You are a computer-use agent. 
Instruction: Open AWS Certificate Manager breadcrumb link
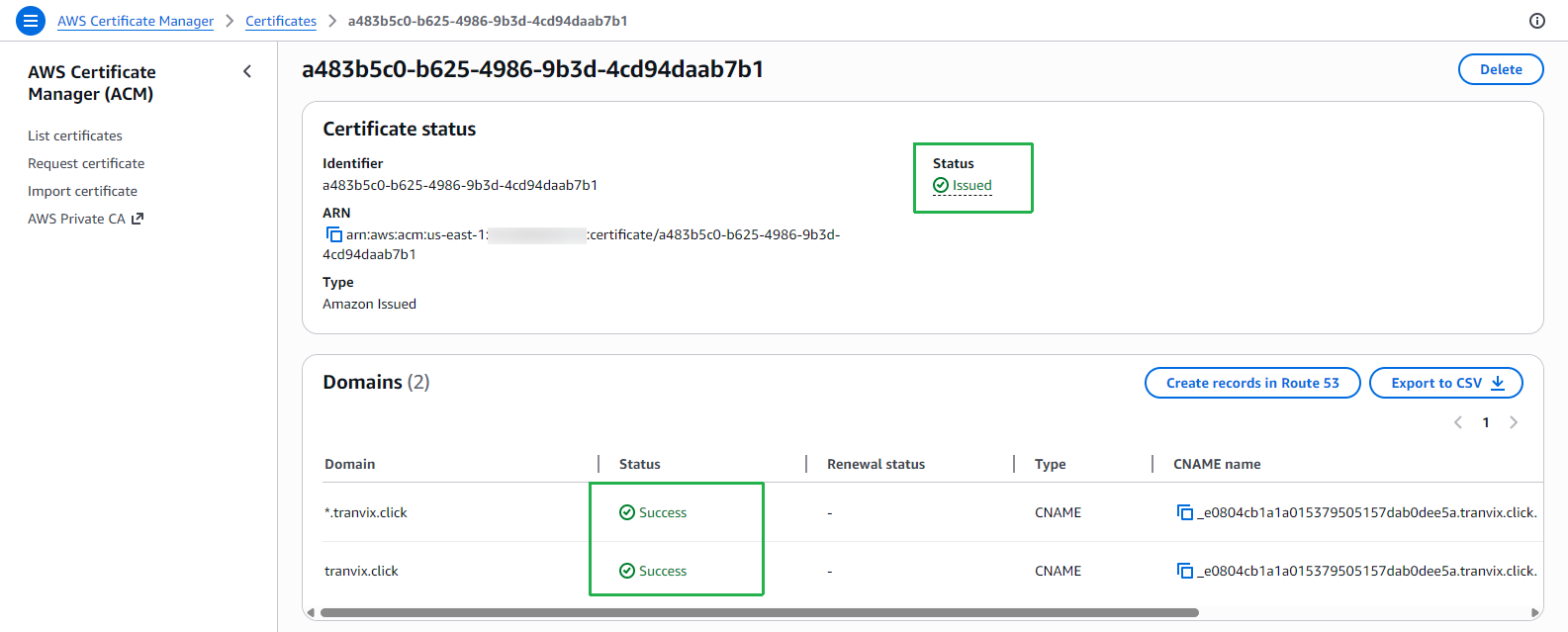click(136, 21)
